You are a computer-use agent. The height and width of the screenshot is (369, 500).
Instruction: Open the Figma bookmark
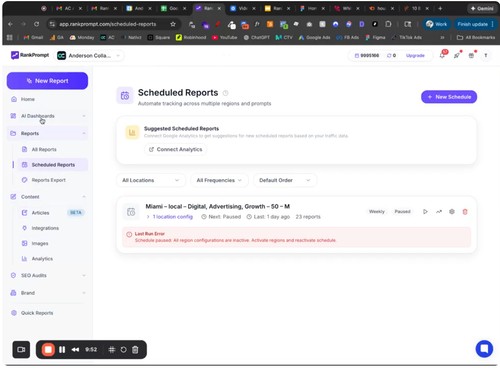pos(375,37)
